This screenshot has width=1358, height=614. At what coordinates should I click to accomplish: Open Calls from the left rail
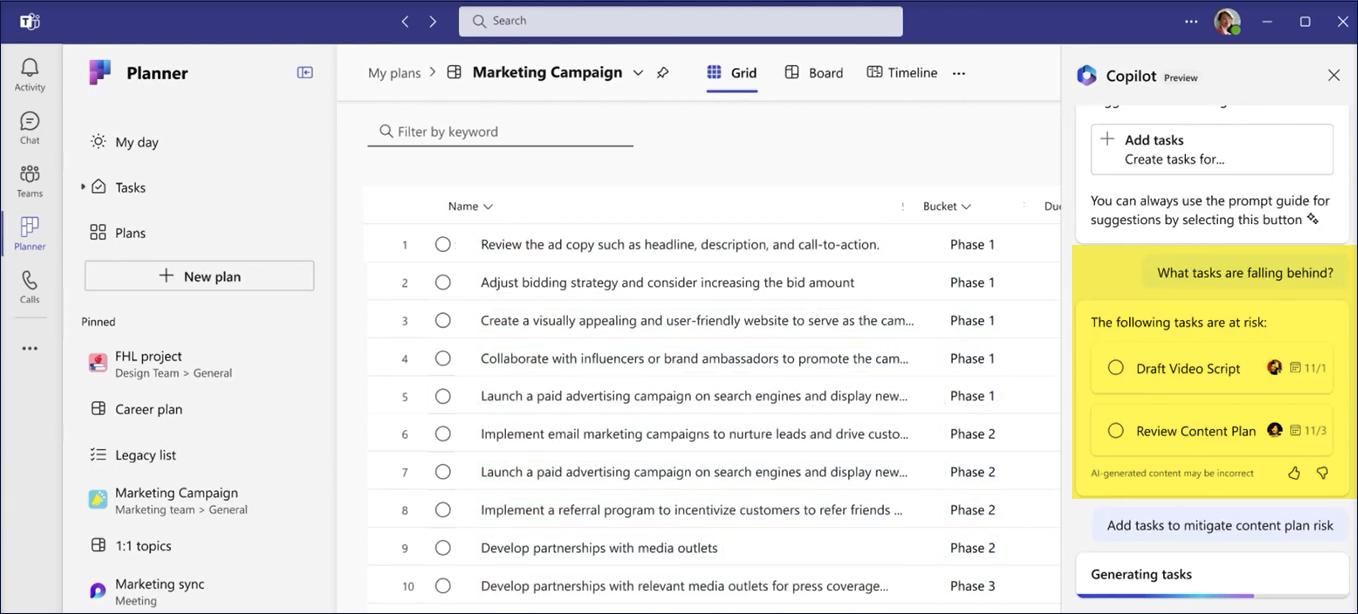30,287
